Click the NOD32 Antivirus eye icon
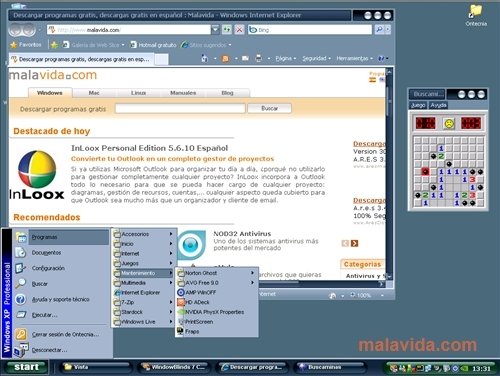The height and width of the screenshot is (376, 500). [x=191, y=245]
